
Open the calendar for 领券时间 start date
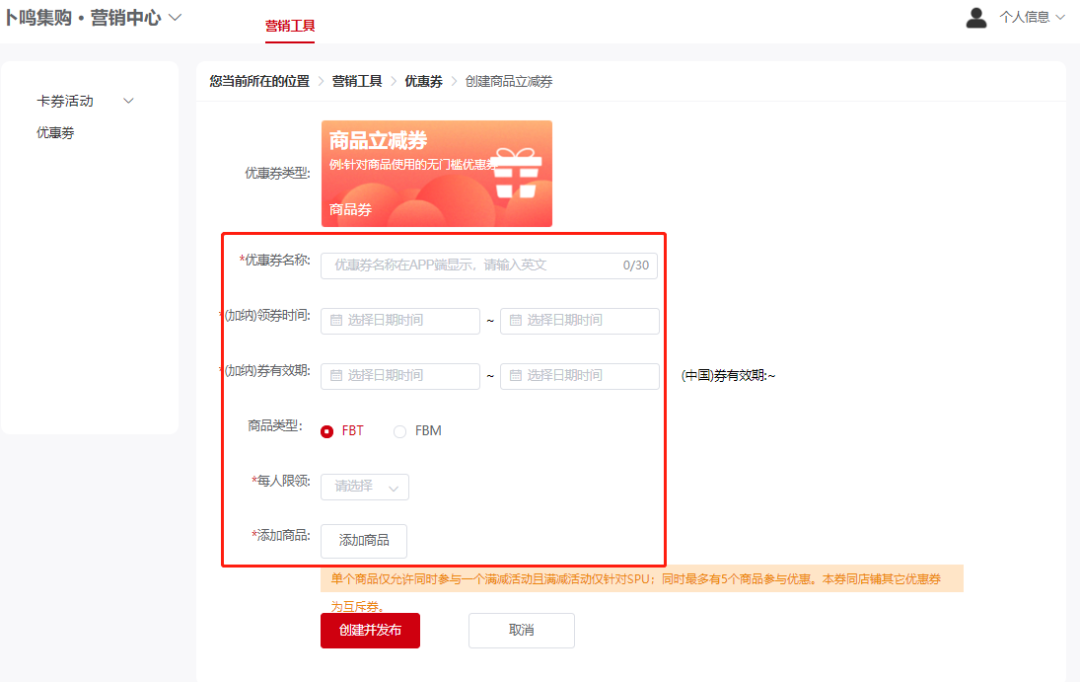(400, 321)
